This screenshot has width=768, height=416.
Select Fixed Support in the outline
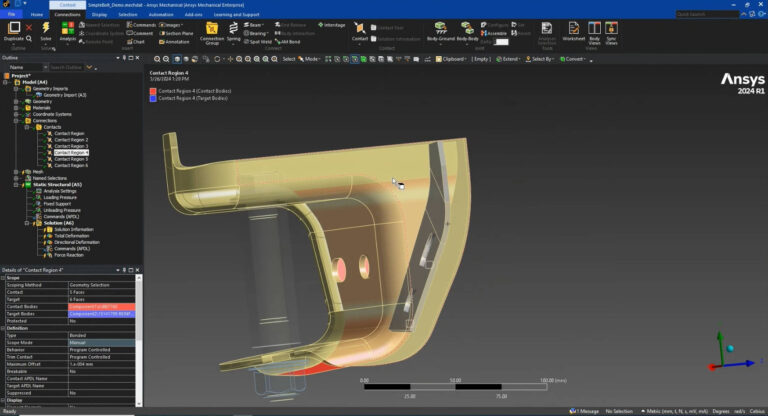57,204
